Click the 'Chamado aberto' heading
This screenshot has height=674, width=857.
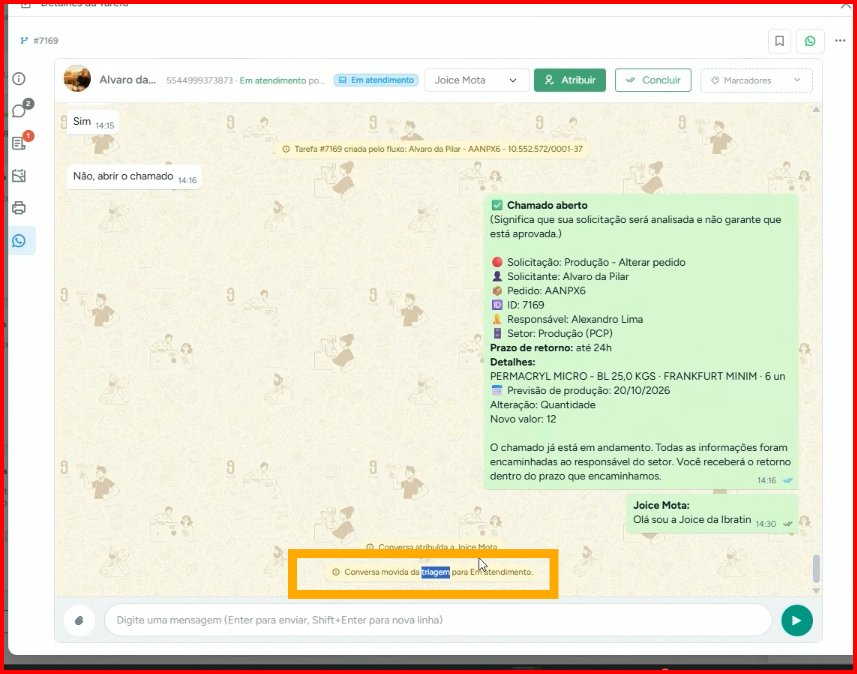(547, 206)
